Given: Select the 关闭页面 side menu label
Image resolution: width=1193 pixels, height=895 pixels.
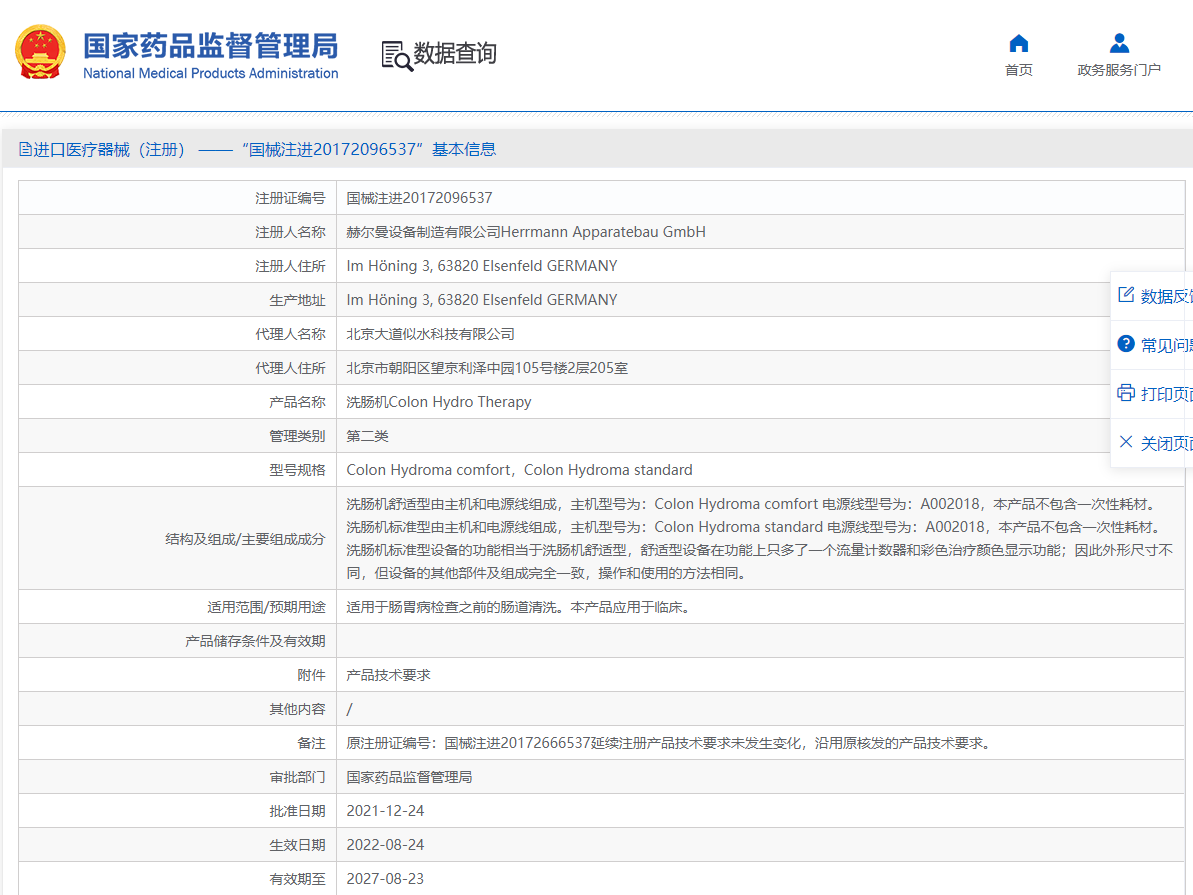Looking at the screenshot, I should point(1166,443).
